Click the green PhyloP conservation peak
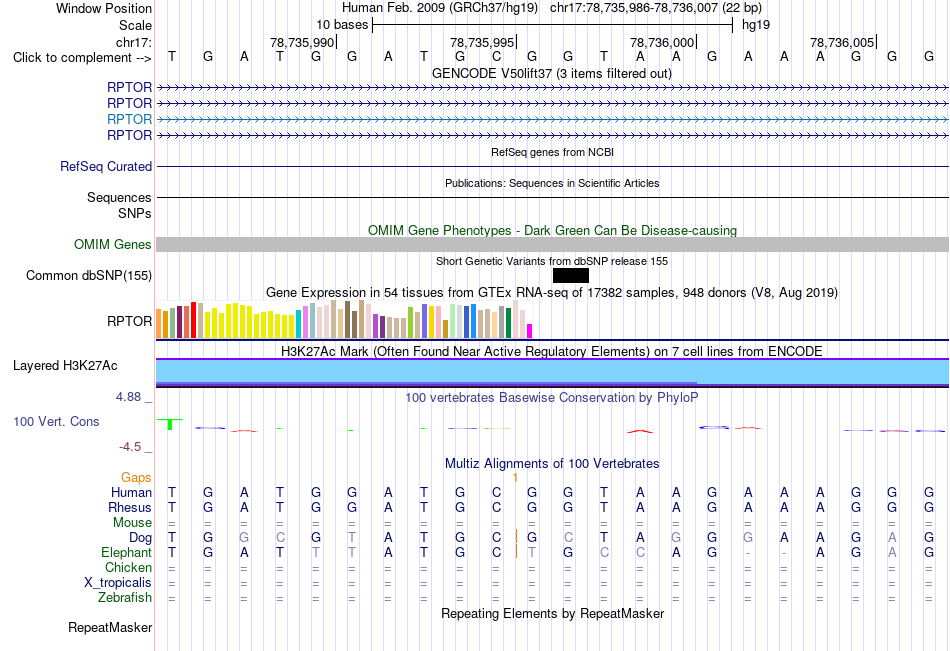950x651 pixels. click(x=170, y=424)
